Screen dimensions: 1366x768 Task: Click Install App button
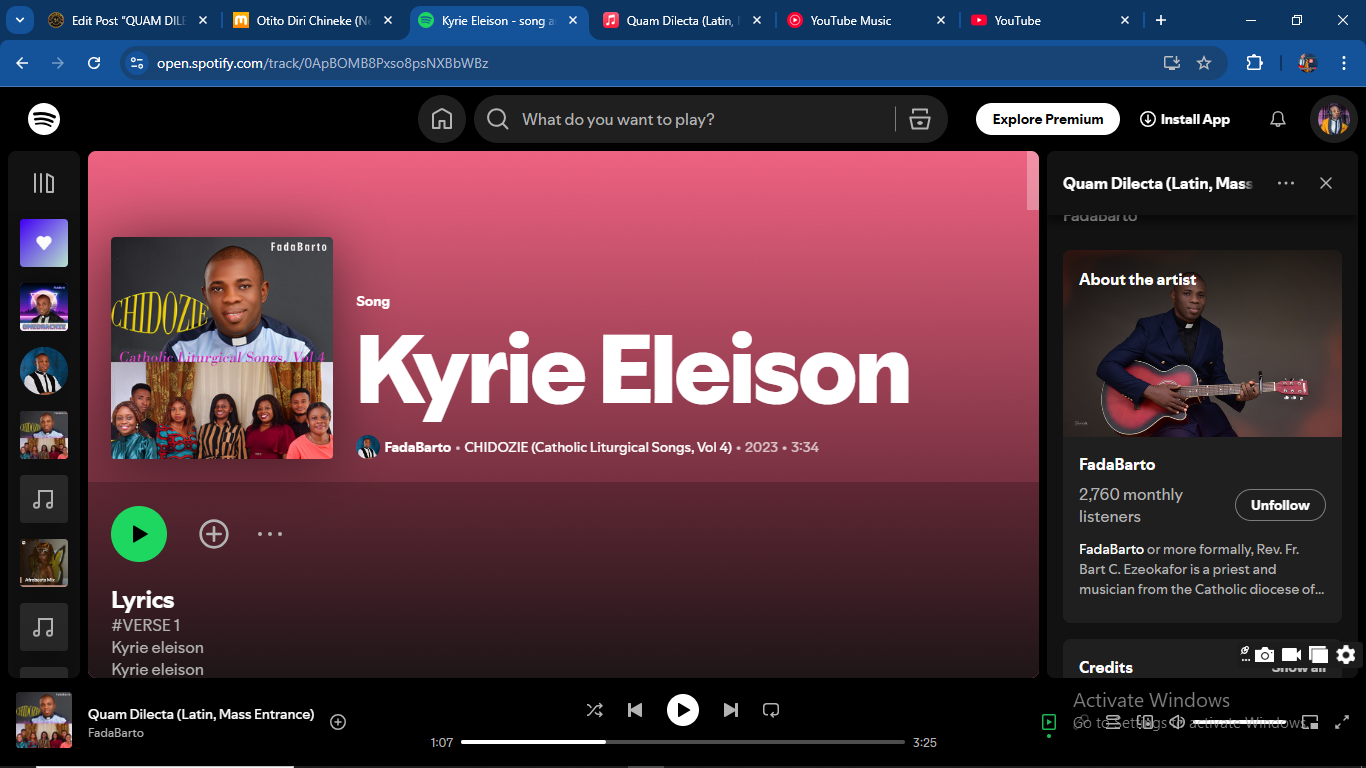[x=1184, y=119]
